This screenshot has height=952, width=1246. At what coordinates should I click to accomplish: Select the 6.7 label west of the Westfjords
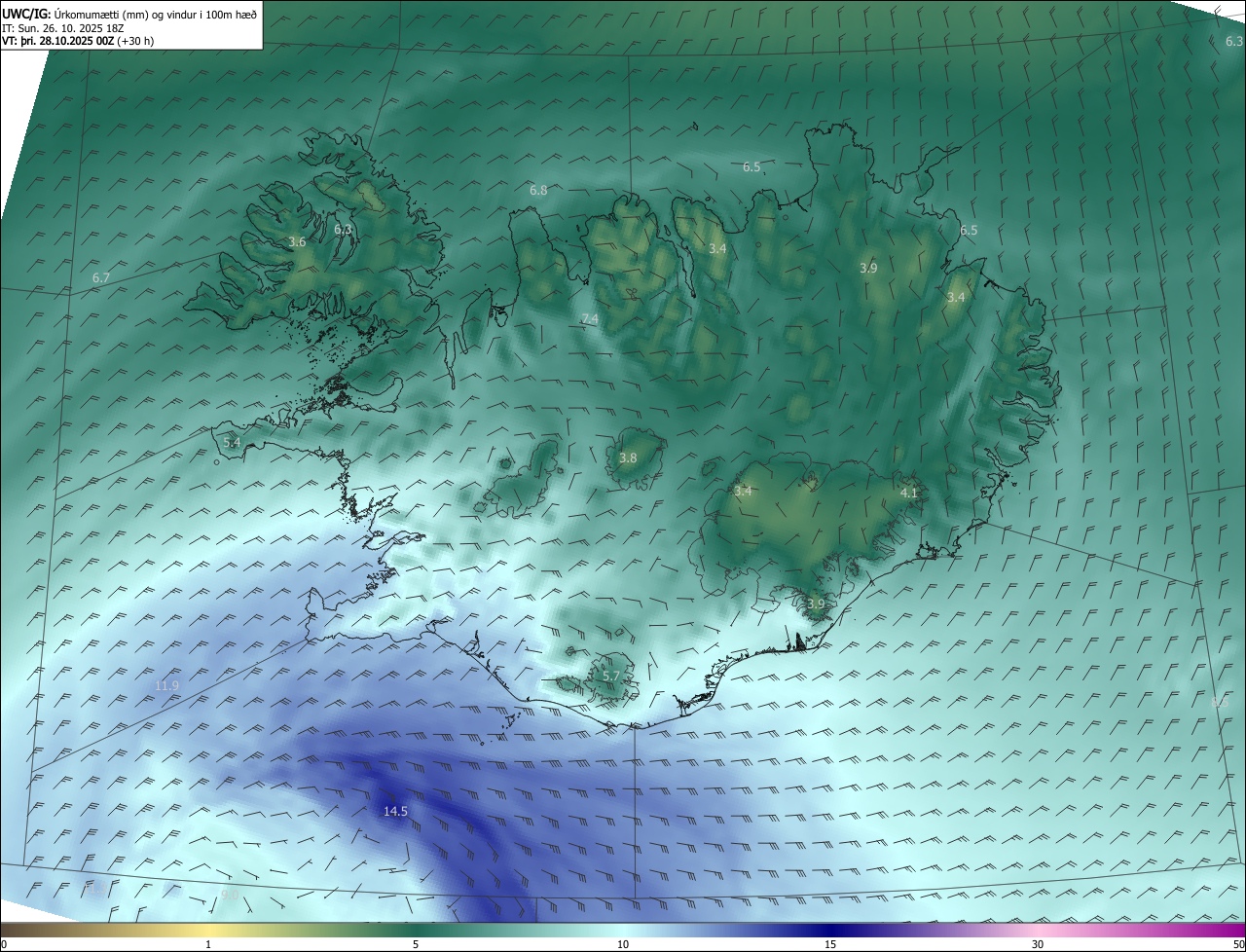(x=101, y=278)
